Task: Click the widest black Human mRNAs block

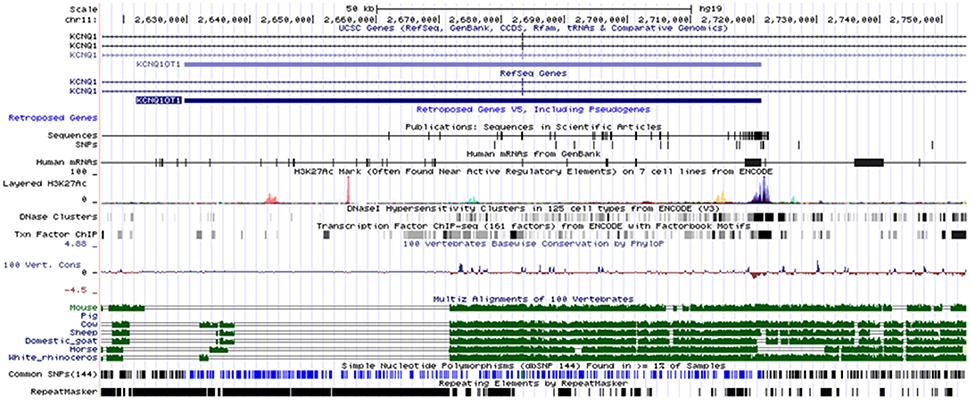Action: tap(869, 162)
